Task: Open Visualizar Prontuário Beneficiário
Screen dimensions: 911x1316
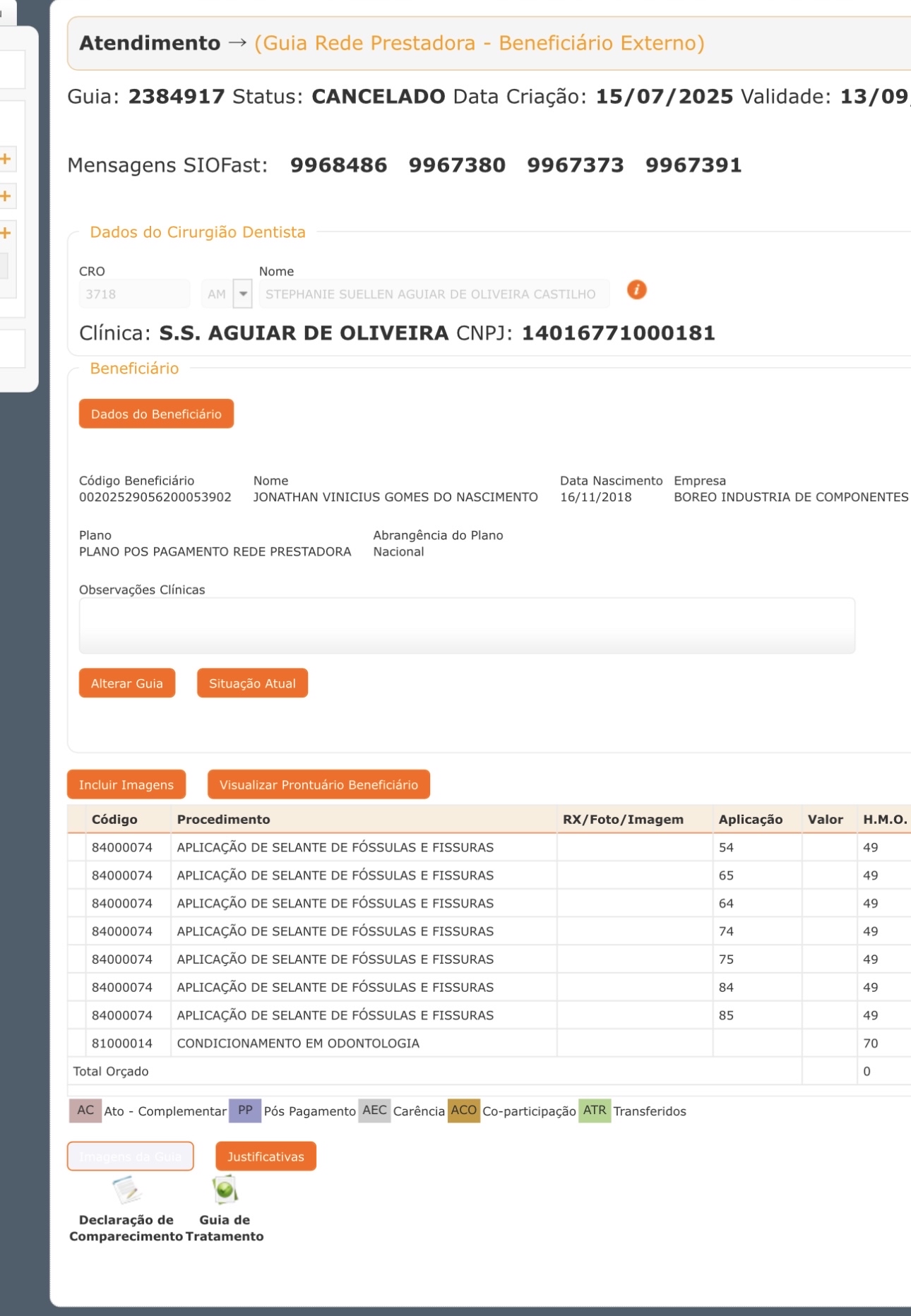Action: pos(318,784)
